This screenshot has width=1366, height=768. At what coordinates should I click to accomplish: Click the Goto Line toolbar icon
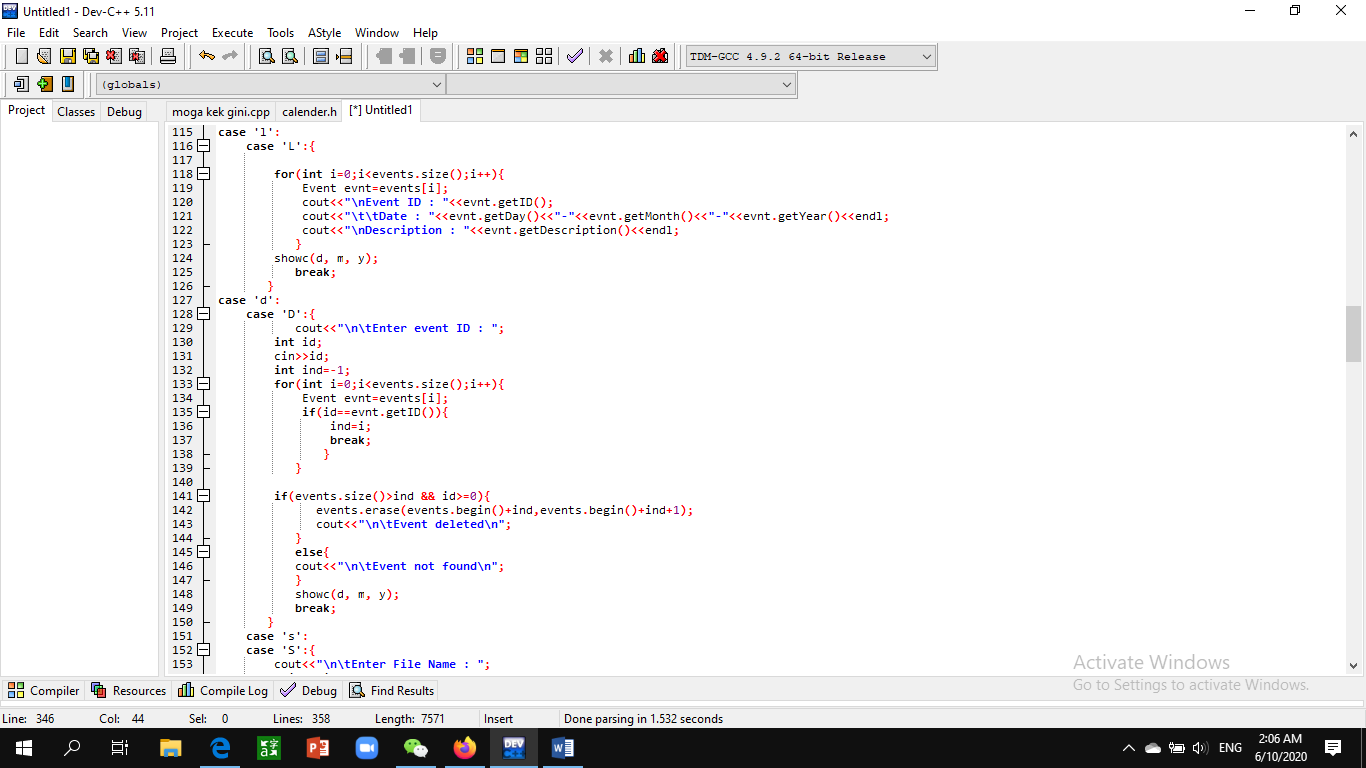[x=344, y=56]
